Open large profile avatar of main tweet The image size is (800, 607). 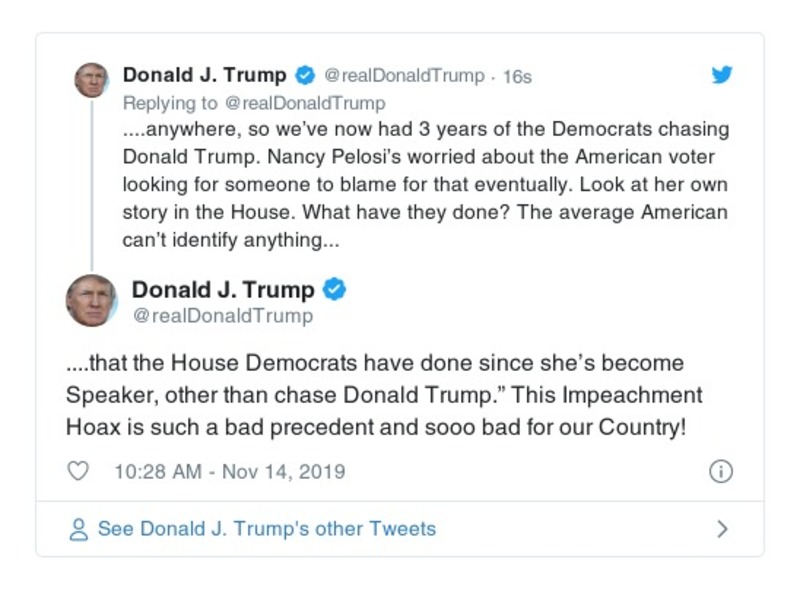(91, 299)
